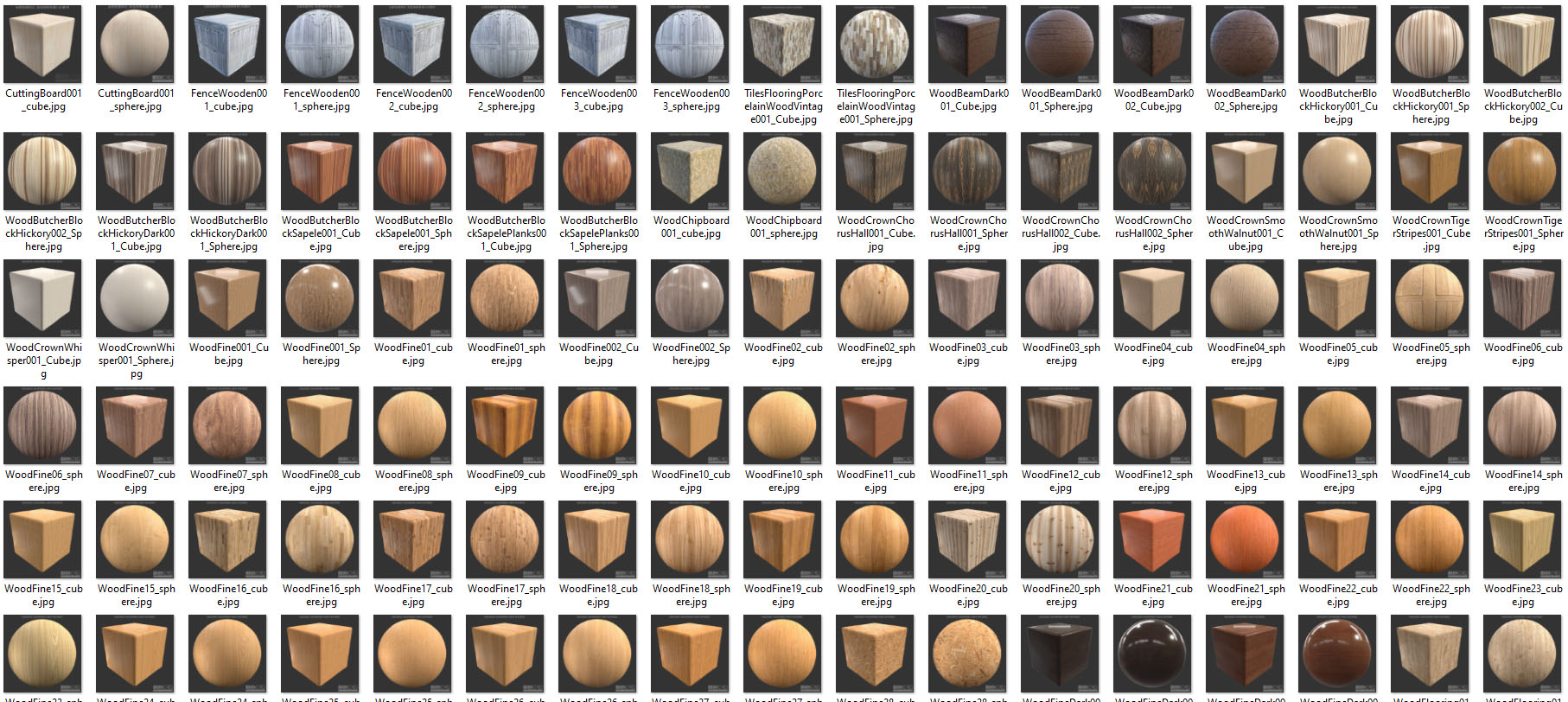Viewport: 1568px width, 702px height.
Task: Select the WoodCrownChorusHall002_Sphere.jpg thumbnail
Action: click(x=1153, y=171)
